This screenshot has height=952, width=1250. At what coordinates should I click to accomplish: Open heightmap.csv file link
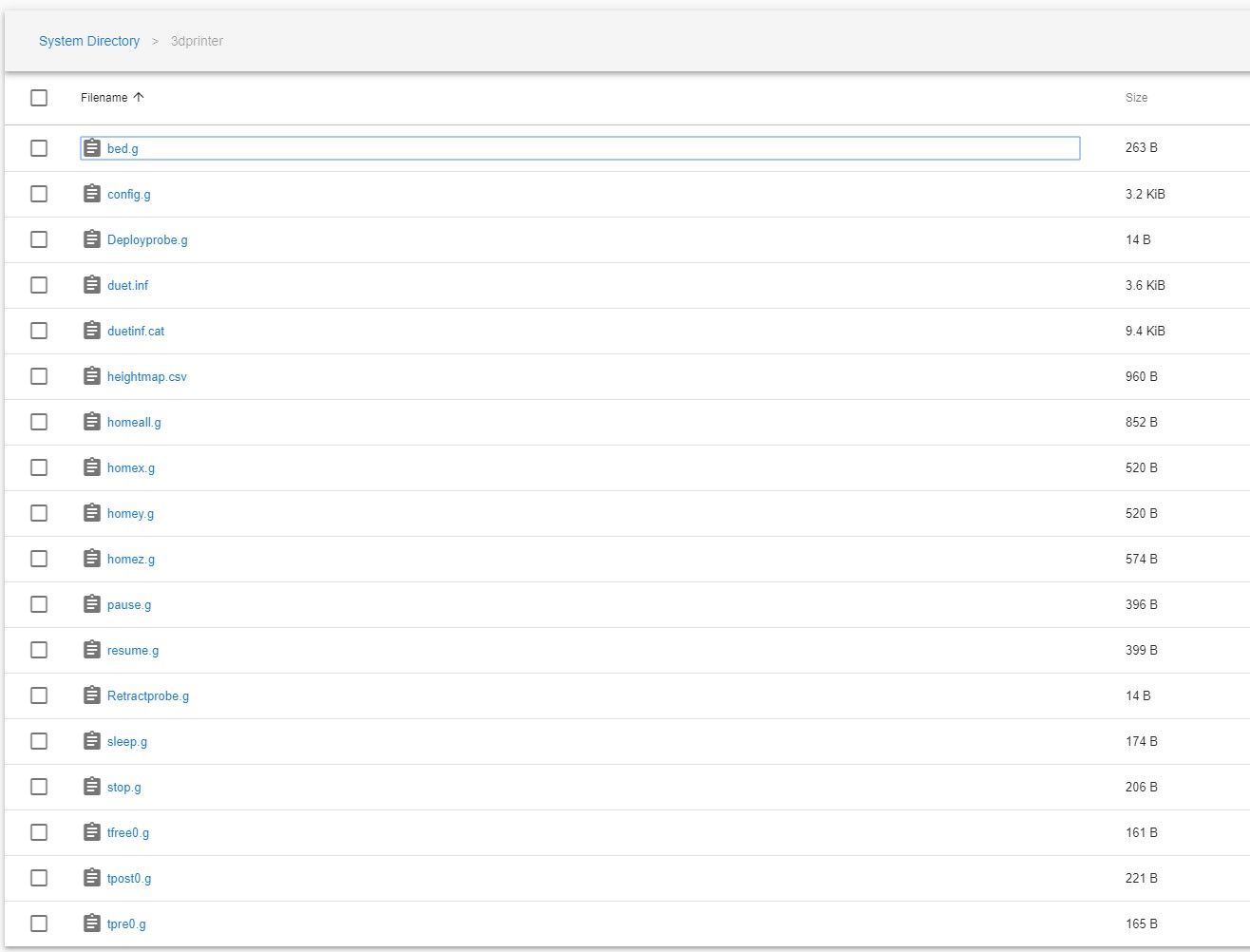147,376
